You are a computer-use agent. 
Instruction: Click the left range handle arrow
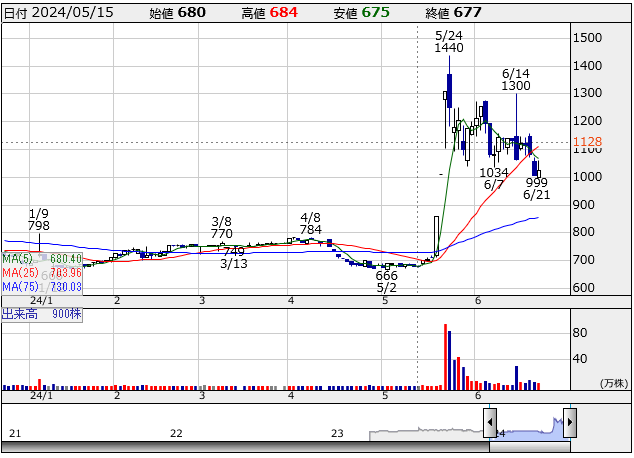tap(490, 423)
